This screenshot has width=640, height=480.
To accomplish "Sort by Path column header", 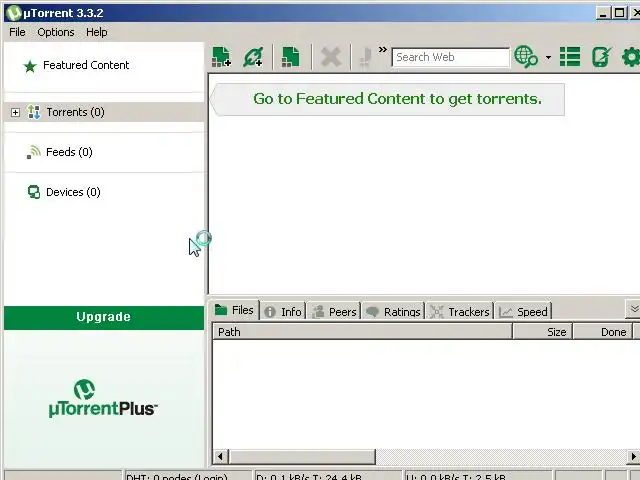I will coord(362,332).
